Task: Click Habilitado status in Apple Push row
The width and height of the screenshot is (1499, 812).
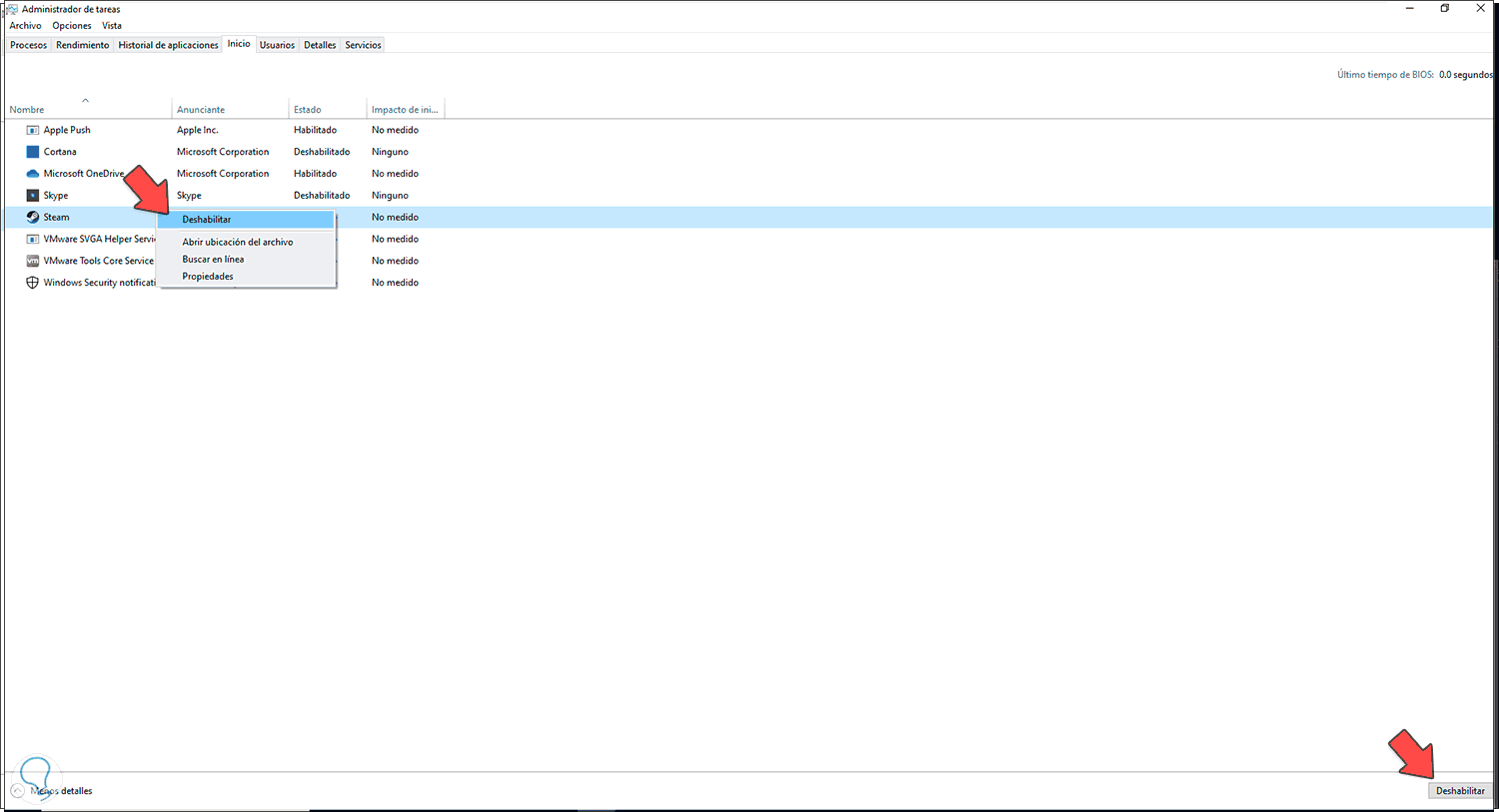Action: 315,130
